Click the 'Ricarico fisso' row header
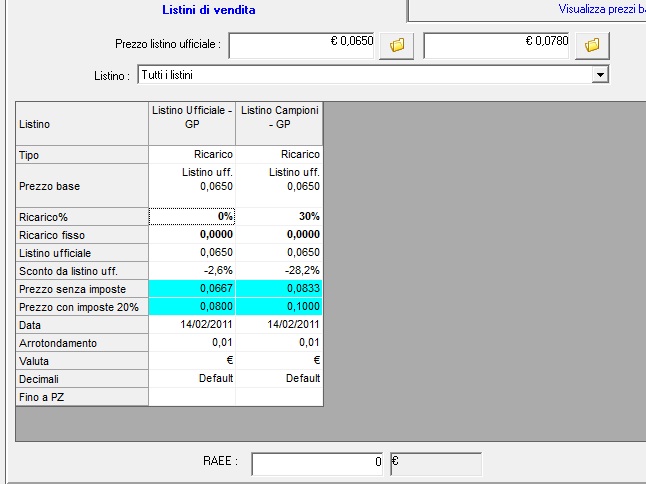The image size is (646, 484). pyautogui.click(x=82, y=235)
